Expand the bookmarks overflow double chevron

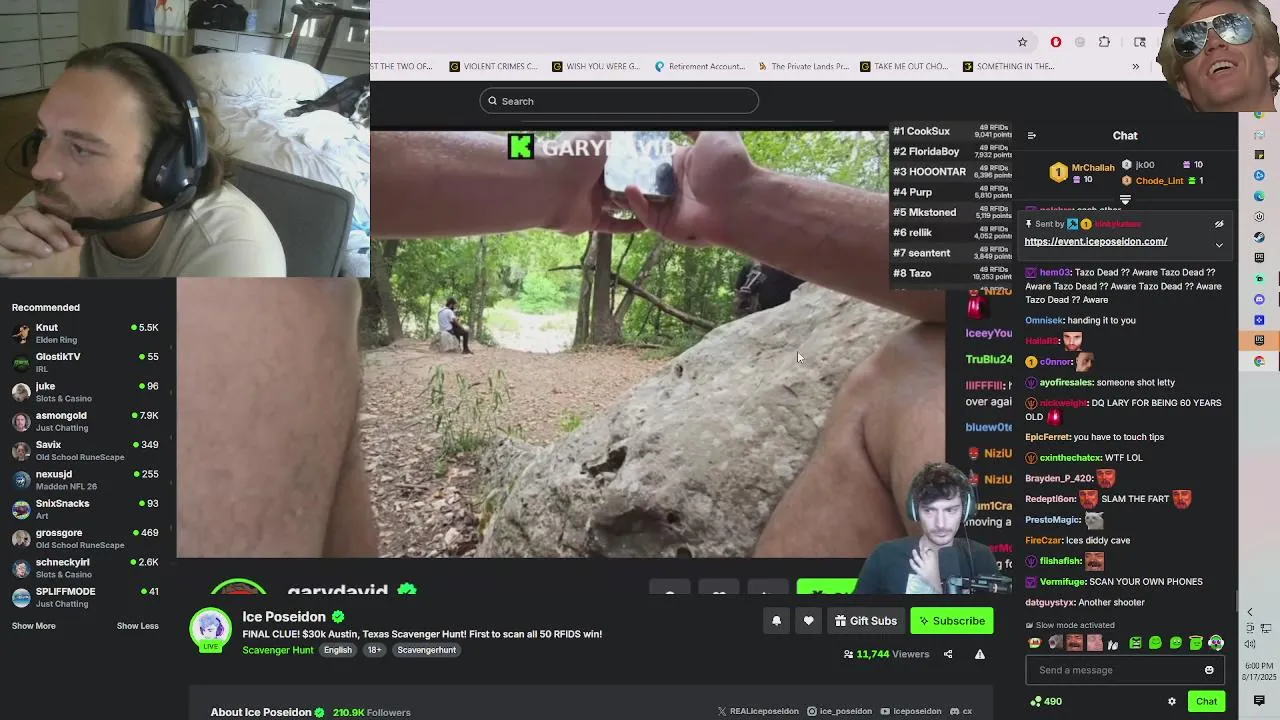click(1135, 67)
